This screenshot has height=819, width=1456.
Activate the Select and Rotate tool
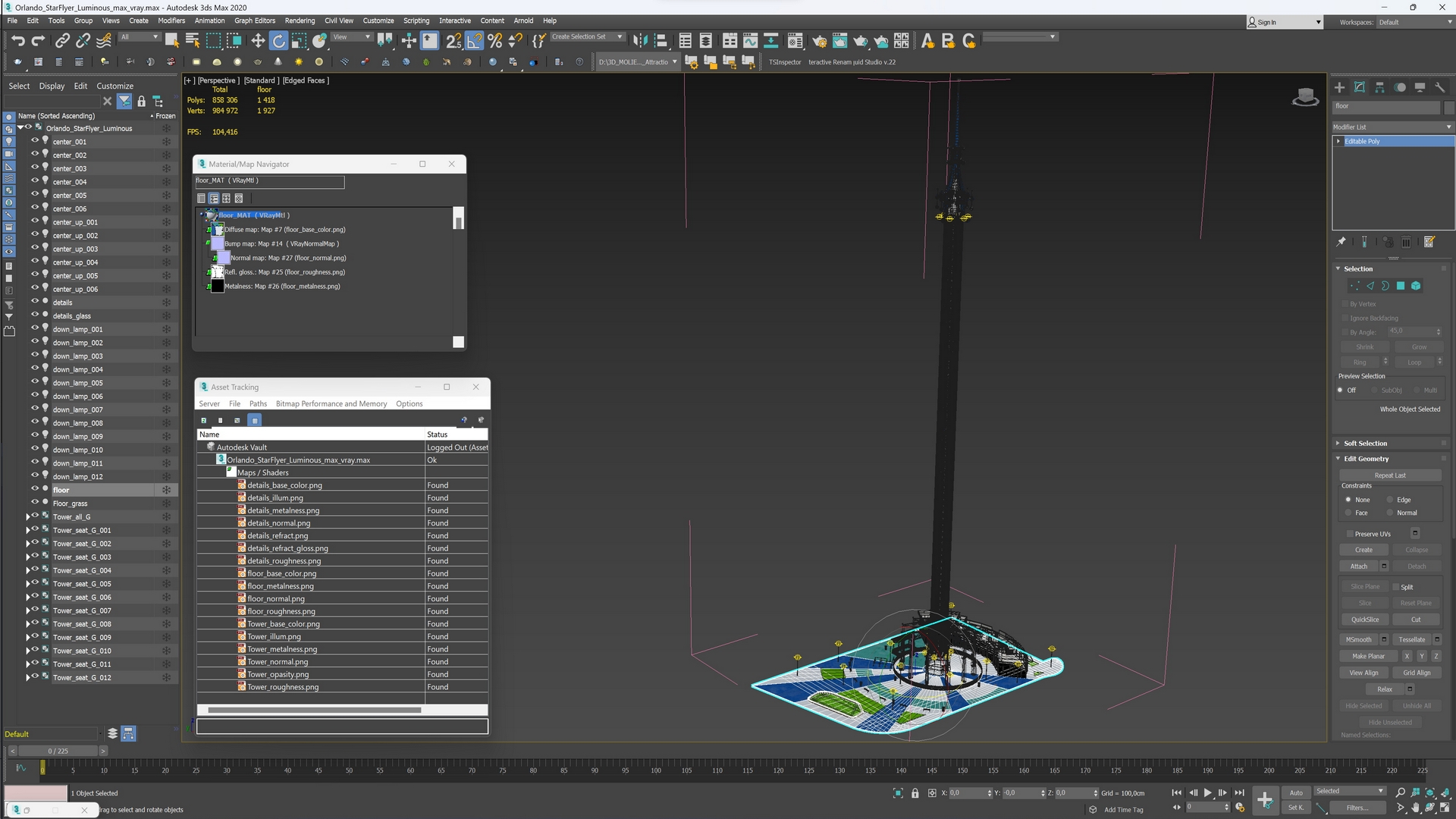(279, 41)
